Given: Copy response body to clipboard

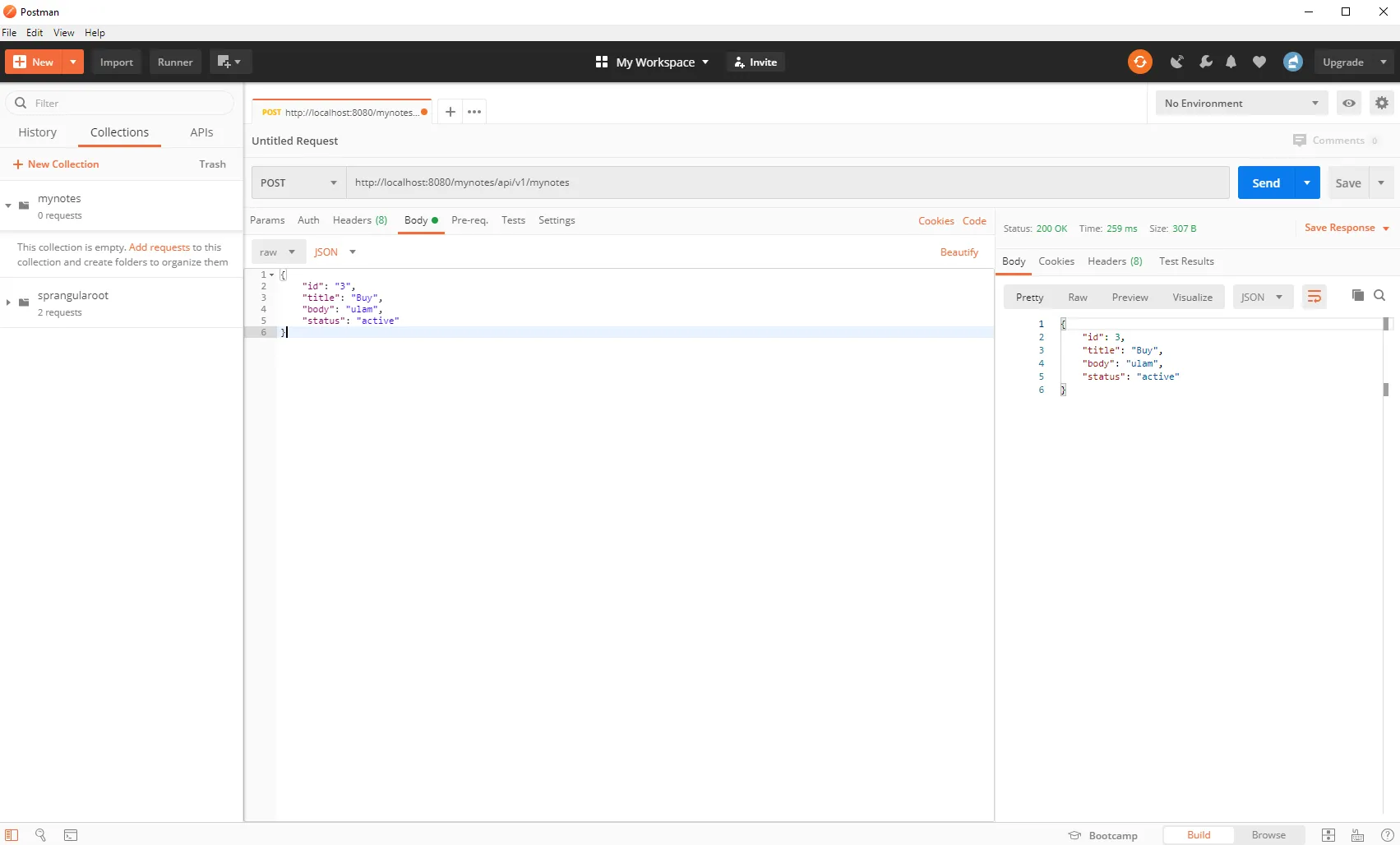Looking at the screenshot, I should click(x=1358, y=296).
